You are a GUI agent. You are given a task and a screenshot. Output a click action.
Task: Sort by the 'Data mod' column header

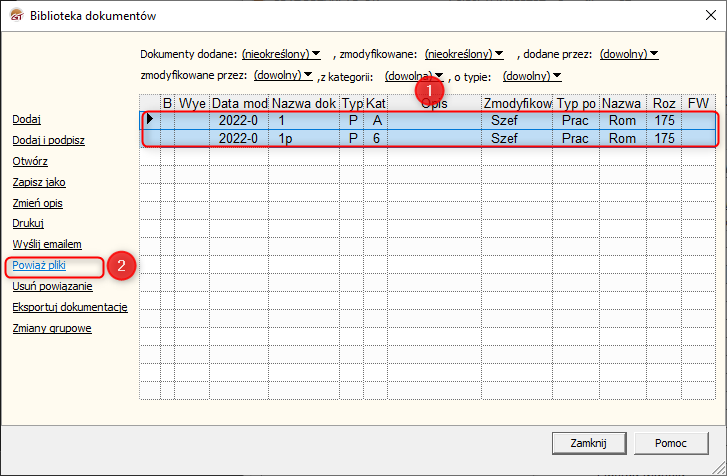(239, 103)
